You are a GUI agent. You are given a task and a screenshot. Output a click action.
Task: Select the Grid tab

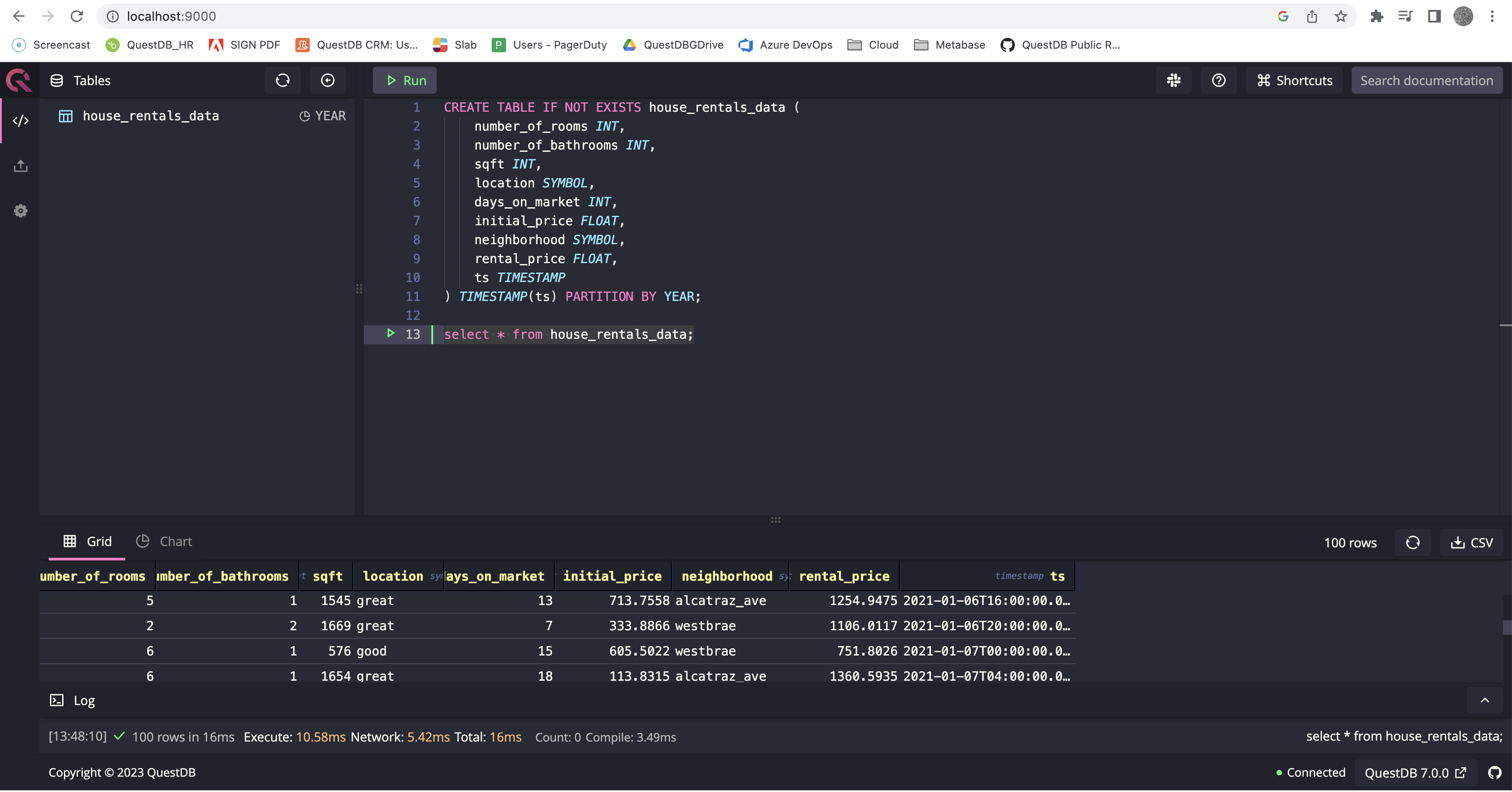(x=87, y=542)
